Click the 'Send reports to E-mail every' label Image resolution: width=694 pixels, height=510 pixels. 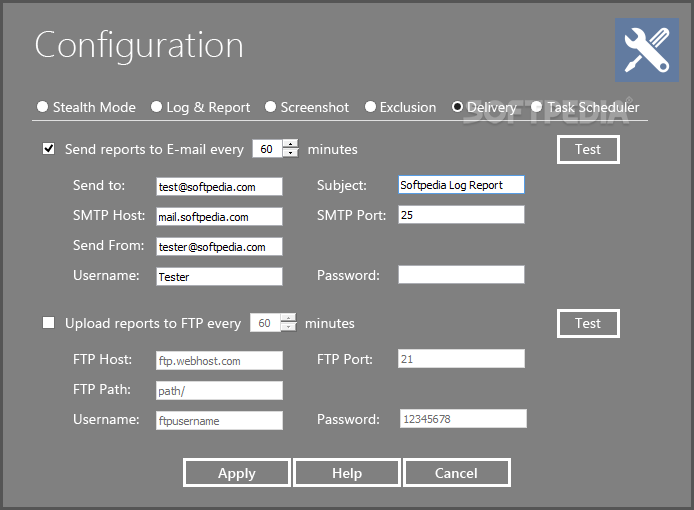pos(154,150)
